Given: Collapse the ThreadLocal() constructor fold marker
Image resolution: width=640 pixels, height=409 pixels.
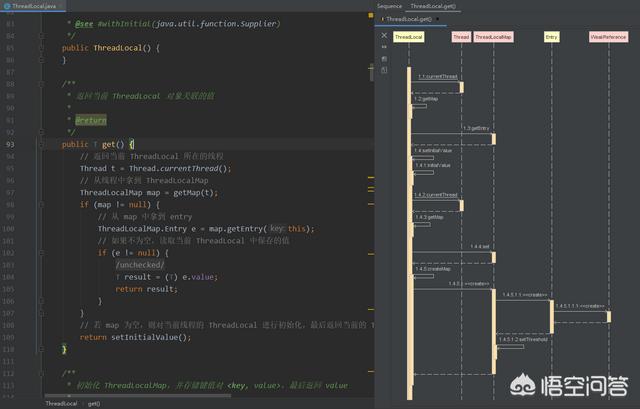Looking at the screenshot, I should 42,48.
